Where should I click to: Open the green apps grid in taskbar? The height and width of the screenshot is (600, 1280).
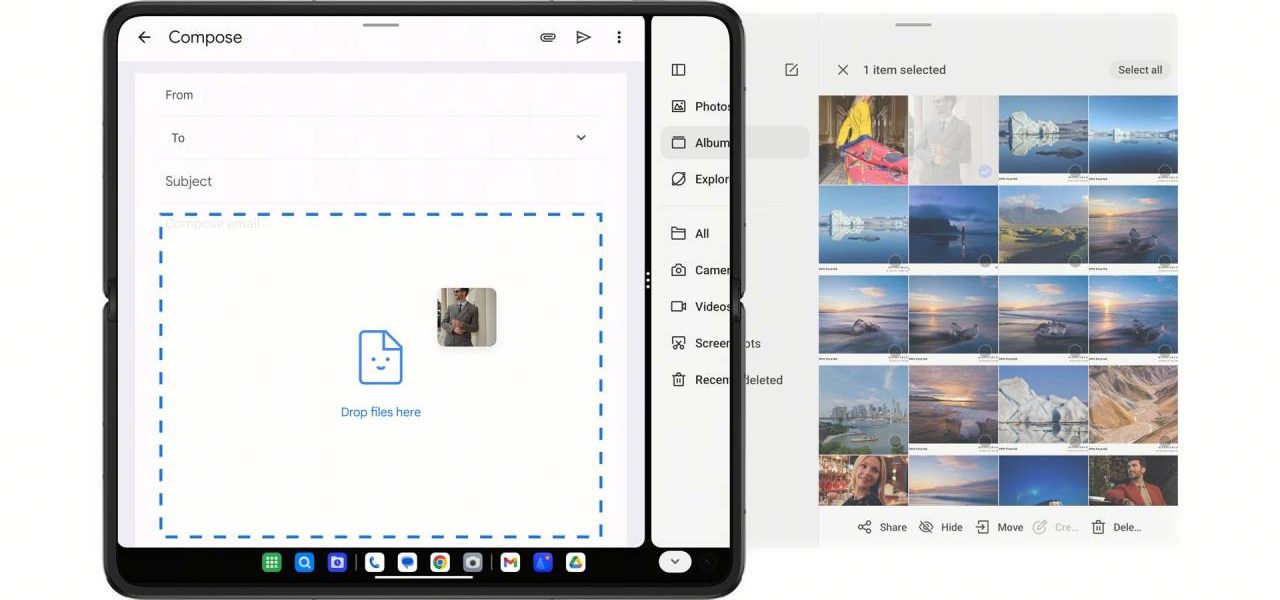(x=272, y=563)
